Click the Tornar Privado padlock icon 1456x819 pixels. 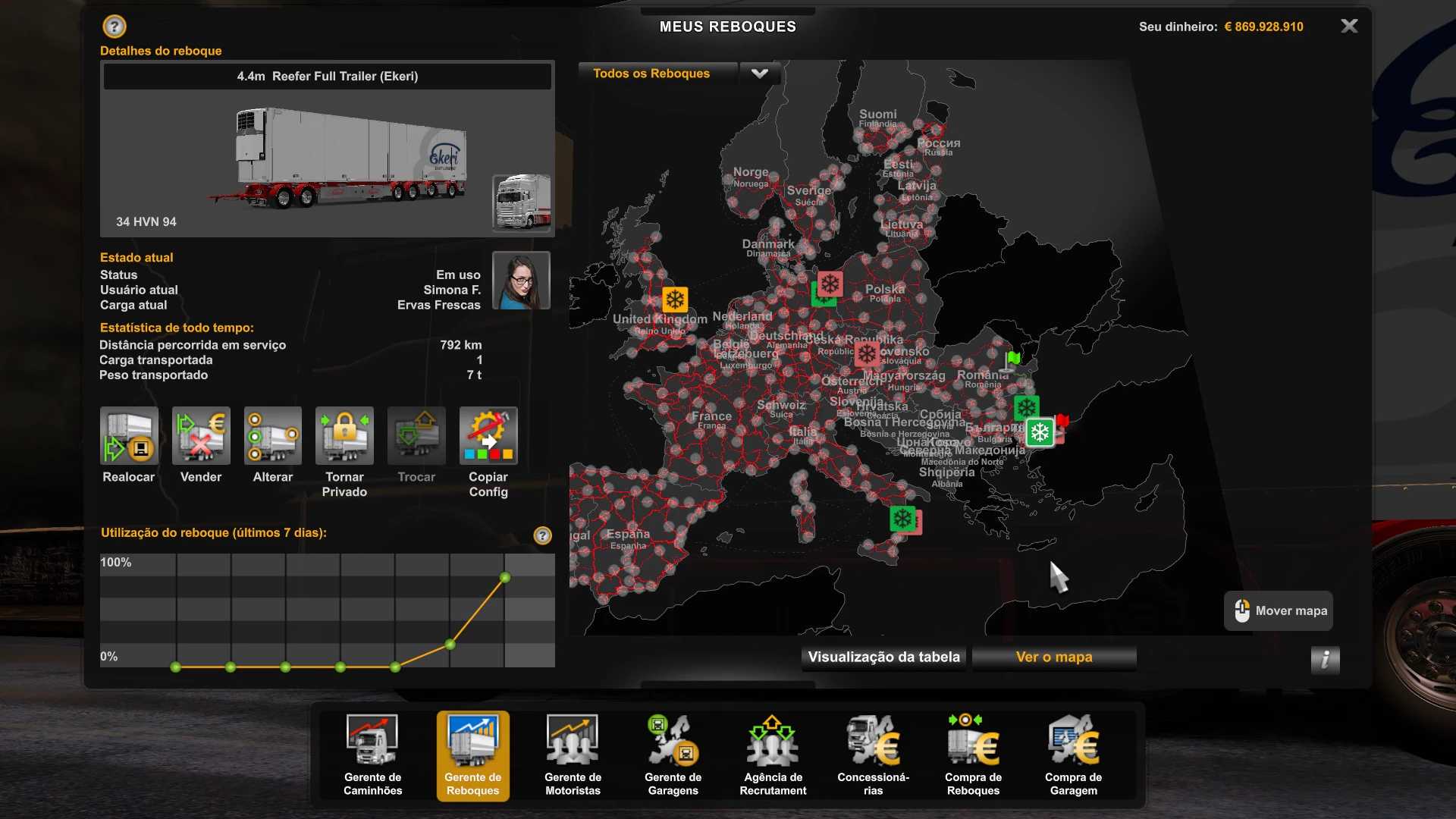(x=344, y=436)
